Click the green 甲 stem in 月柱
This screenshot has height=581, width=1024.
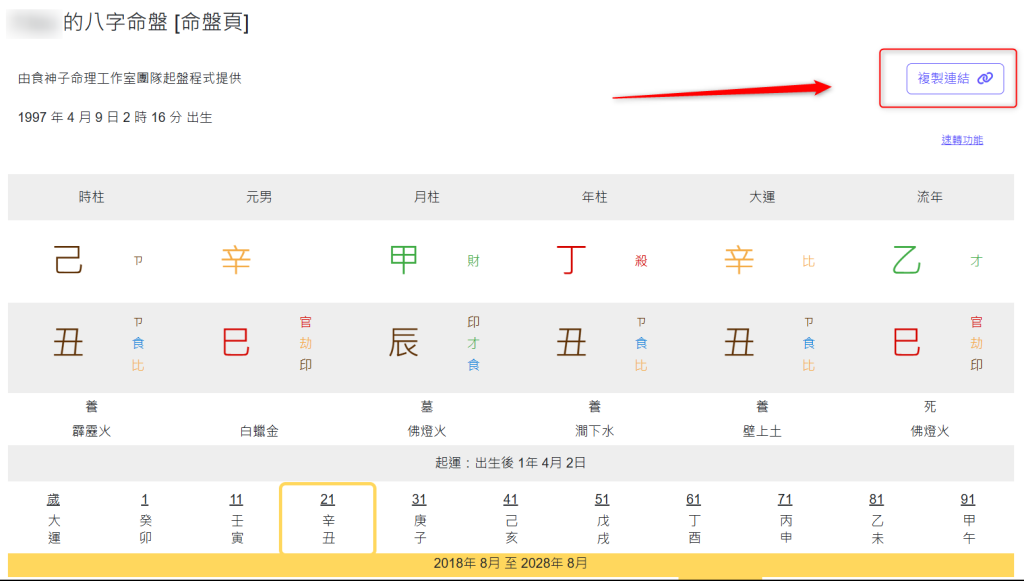click(x=403, y=261)
